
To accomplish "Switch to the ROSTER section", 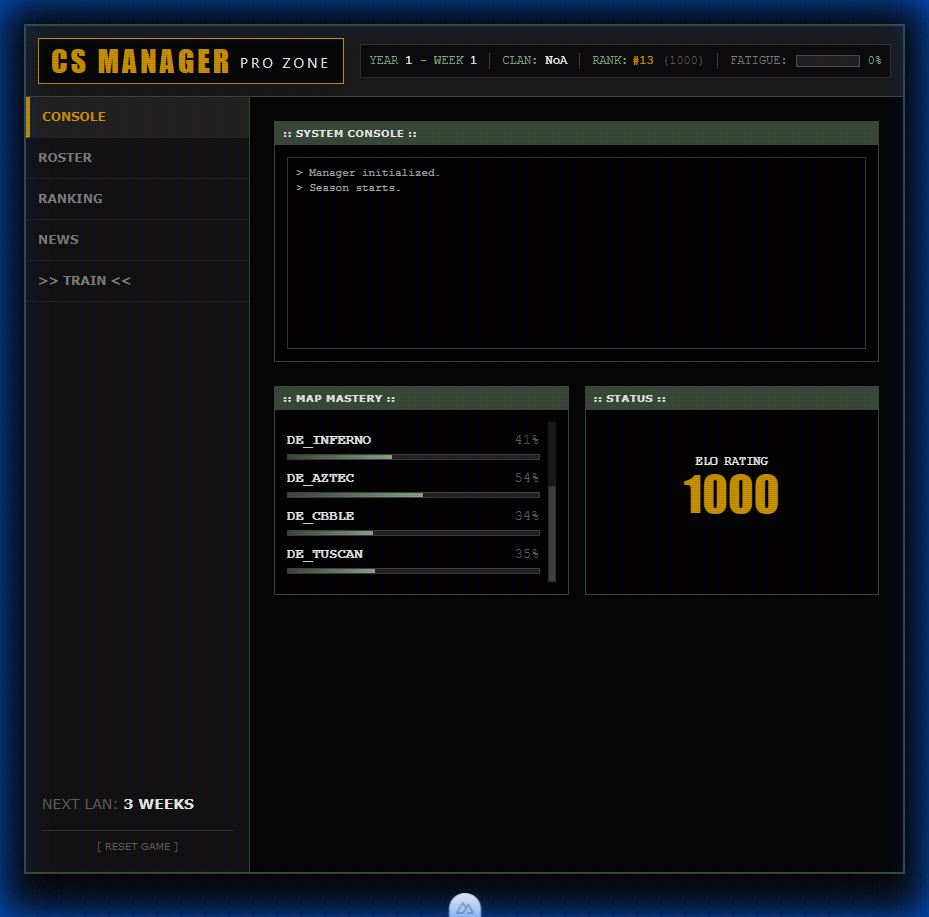I will tap(65, 157).
